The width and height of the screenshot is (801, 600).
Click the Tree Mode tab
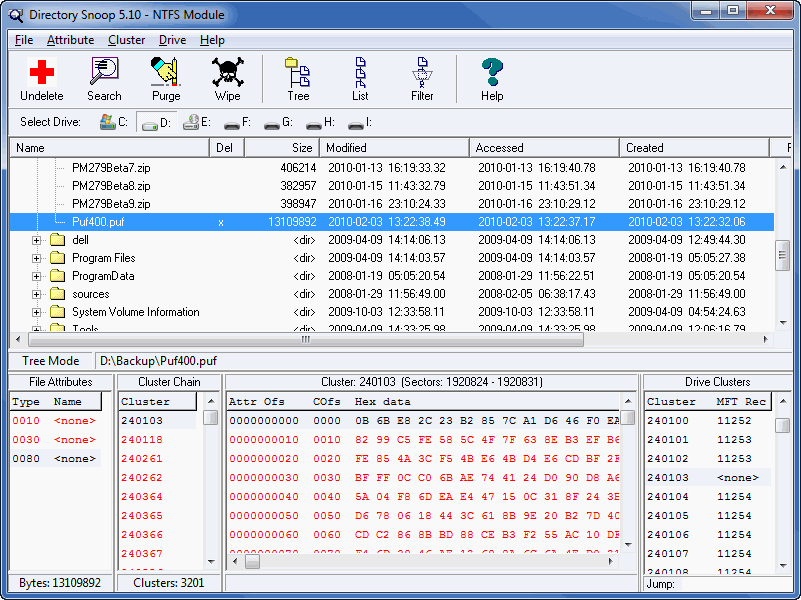tap(52, 361)
